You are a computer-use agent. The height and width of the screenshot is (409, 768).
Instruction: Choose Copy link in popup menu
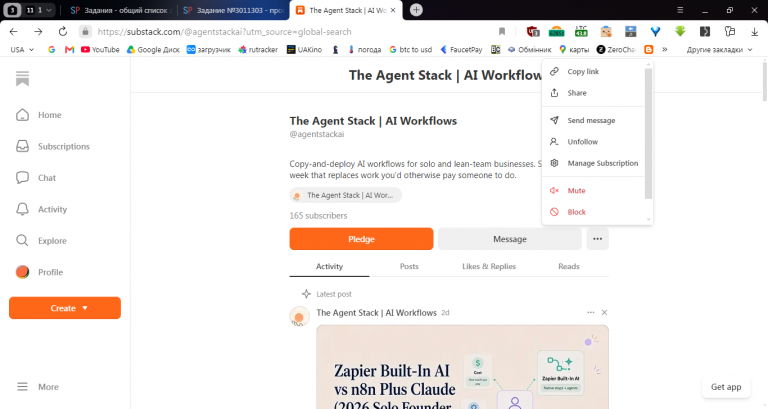coord(594,72)
